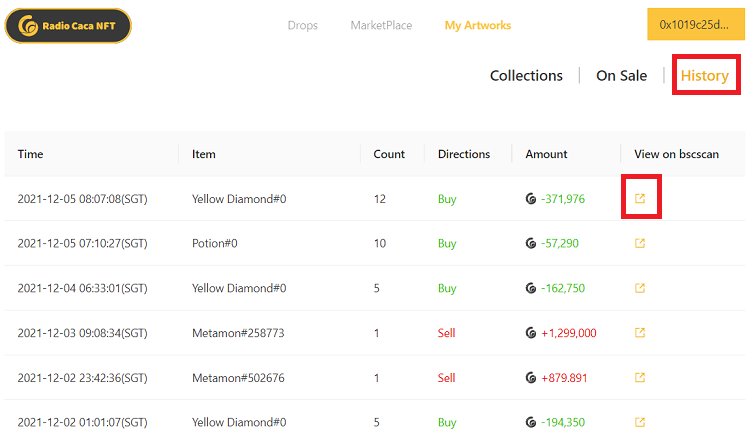Click the Radio Caca NFT logo

68,26
